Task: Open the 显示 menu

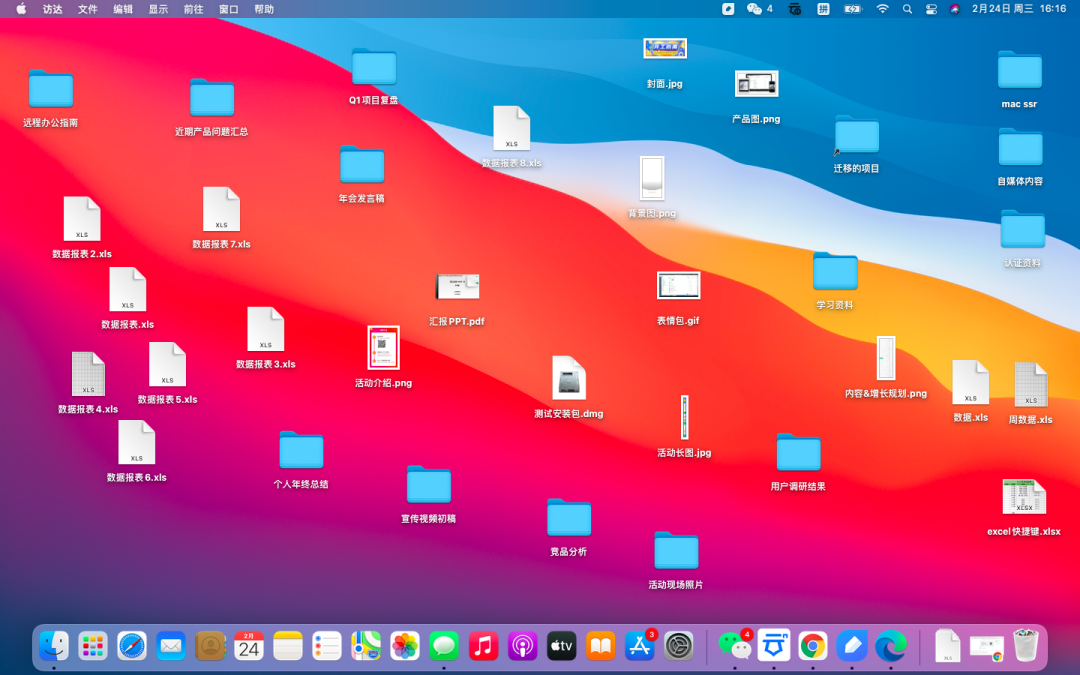Action: (158, 9)
